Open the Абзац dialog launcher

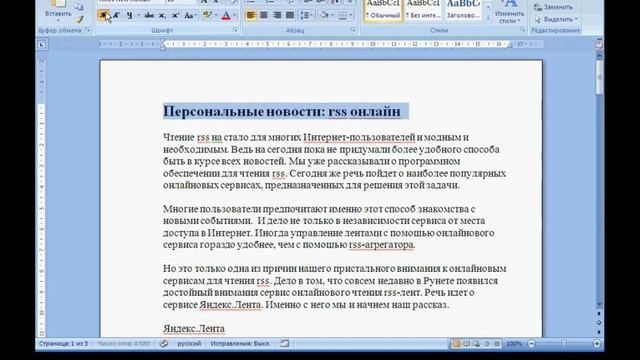(353, 30)
